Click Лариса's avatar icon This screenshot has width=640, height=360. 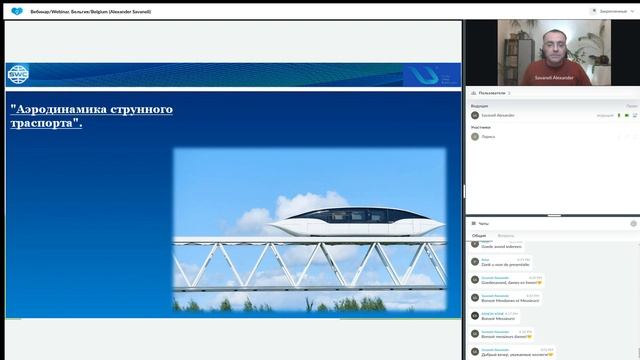(x=475, y=137)
